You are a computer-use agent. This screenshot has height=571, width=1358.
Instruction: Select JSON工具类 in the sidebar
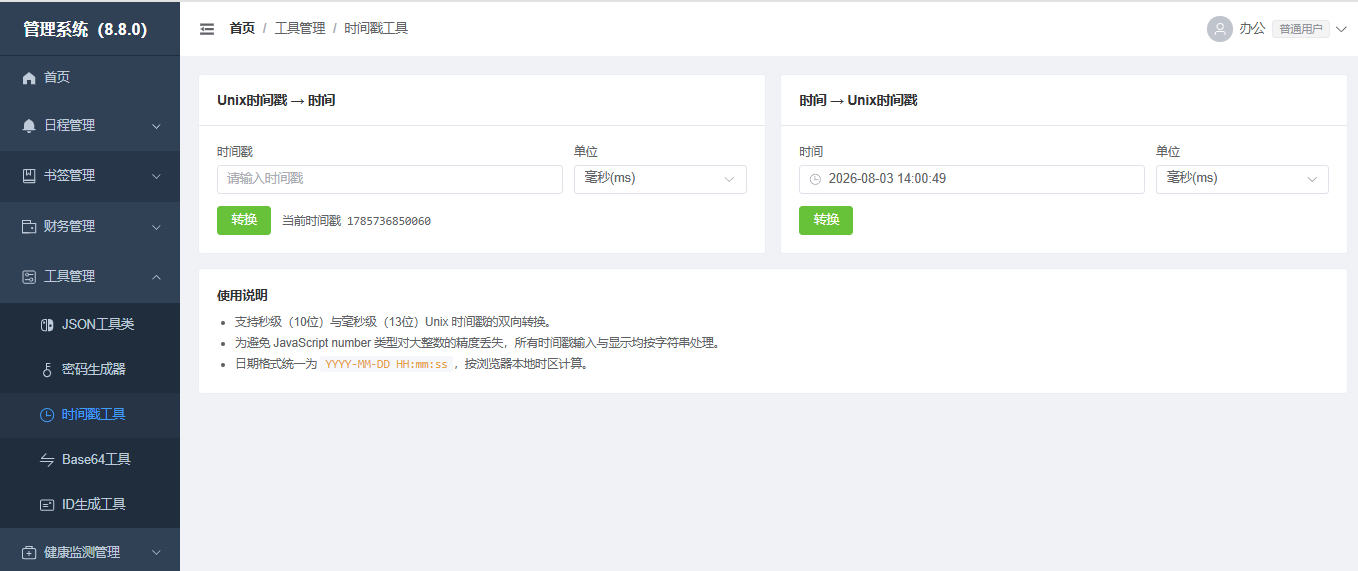click(x=90, y=324)
